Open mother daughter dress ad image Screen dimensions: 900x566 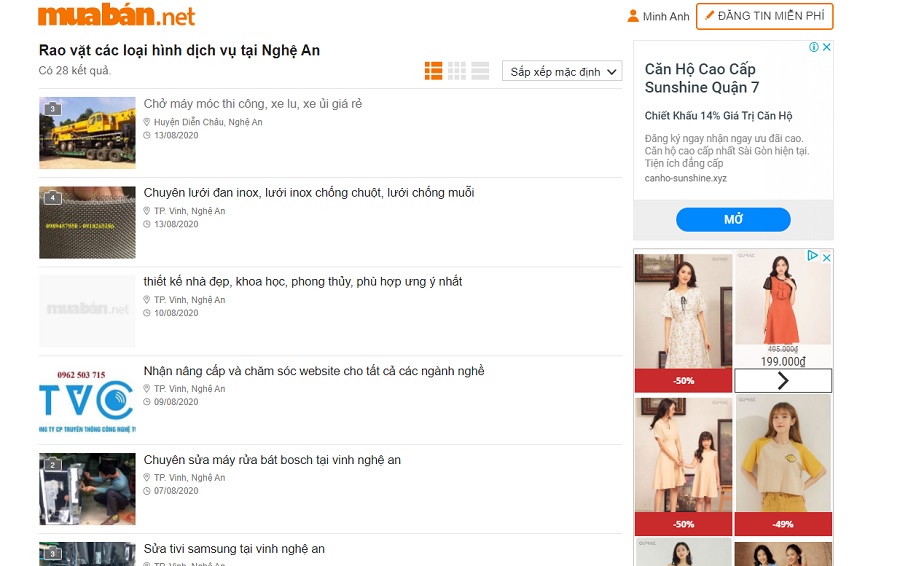[684, 454]
